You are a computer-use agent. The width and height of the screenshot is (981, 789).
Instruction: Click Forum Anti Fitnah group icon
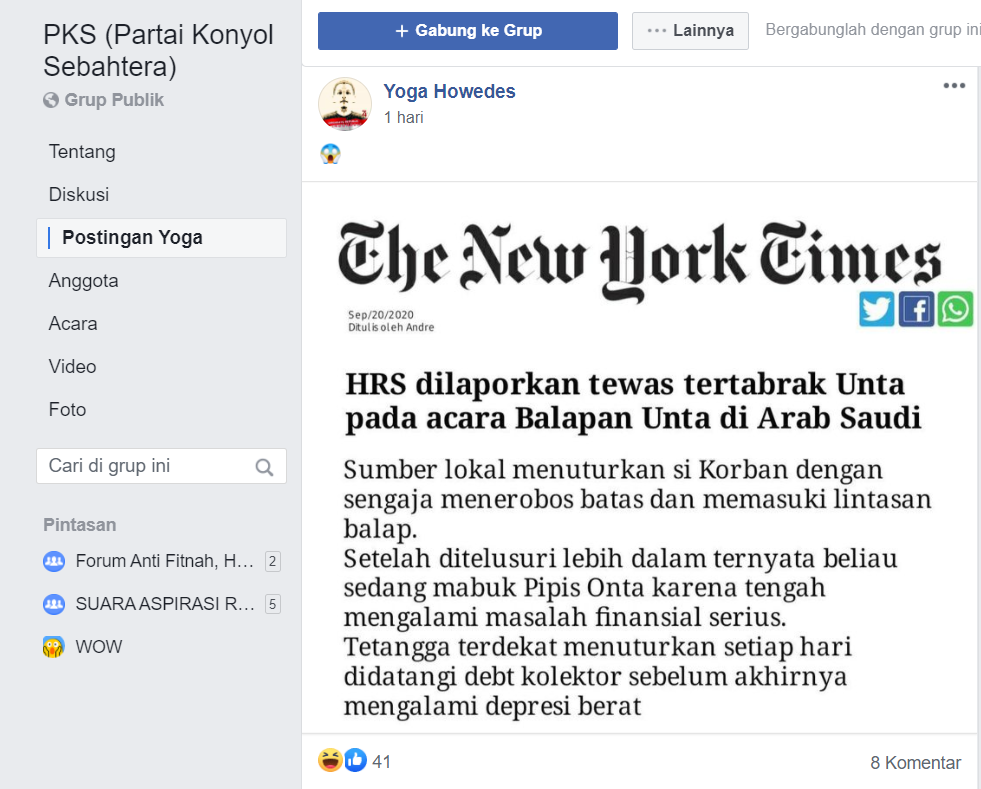point(54,561)
